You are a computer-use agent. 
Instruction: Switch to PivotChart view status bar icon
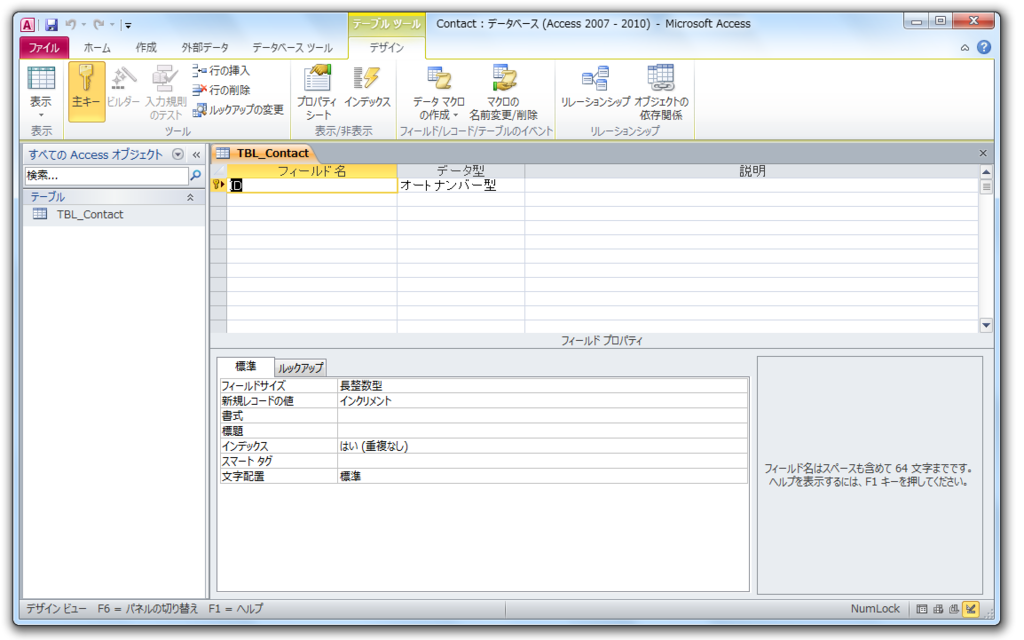[954, 609]
